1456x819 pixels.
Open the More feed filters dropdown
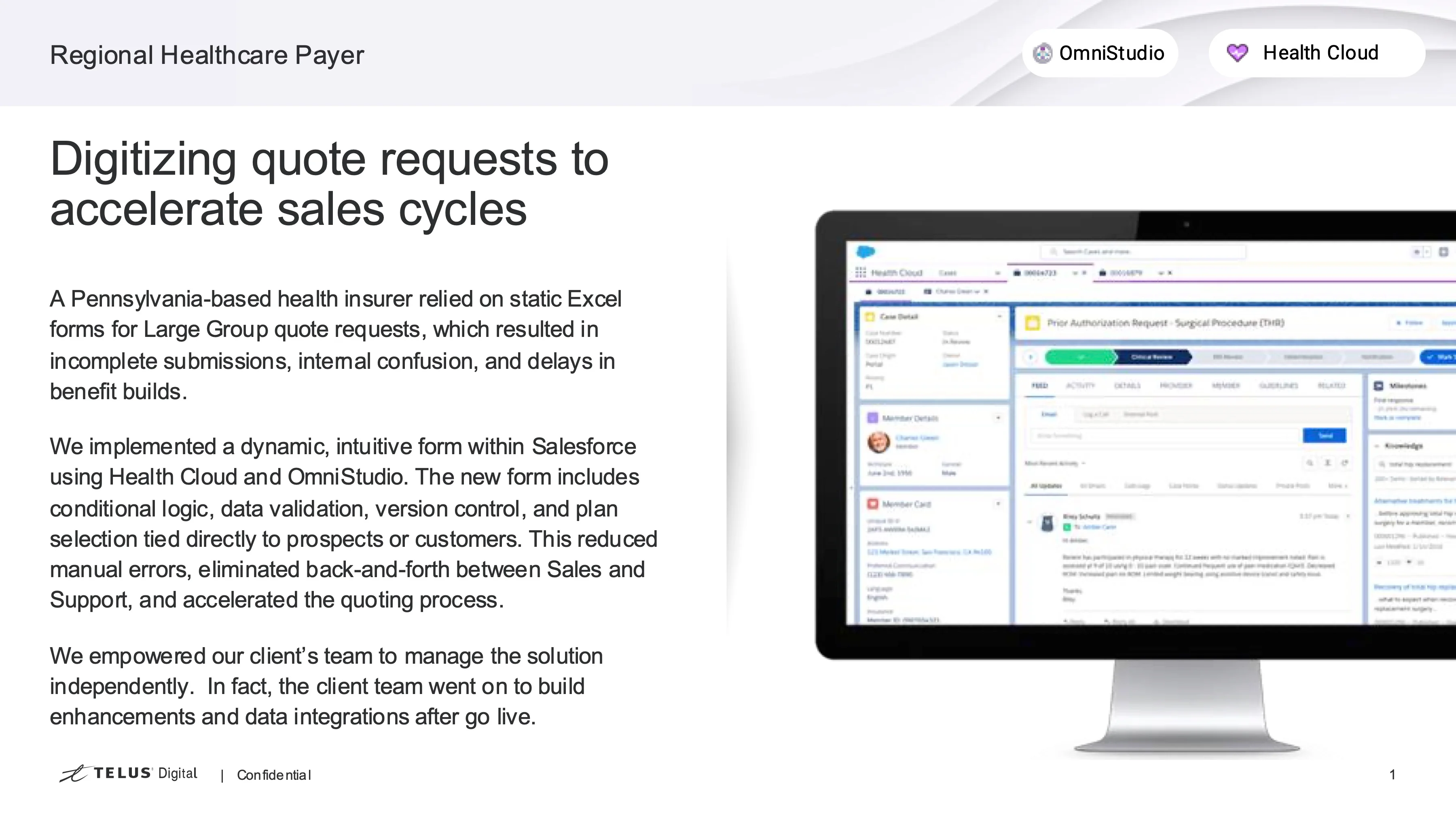pos(1337,485)
